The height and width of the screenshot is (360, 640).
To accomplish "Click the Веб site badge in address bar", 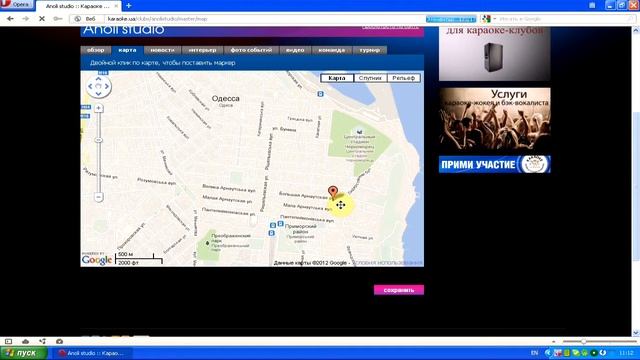I will 85,19.
